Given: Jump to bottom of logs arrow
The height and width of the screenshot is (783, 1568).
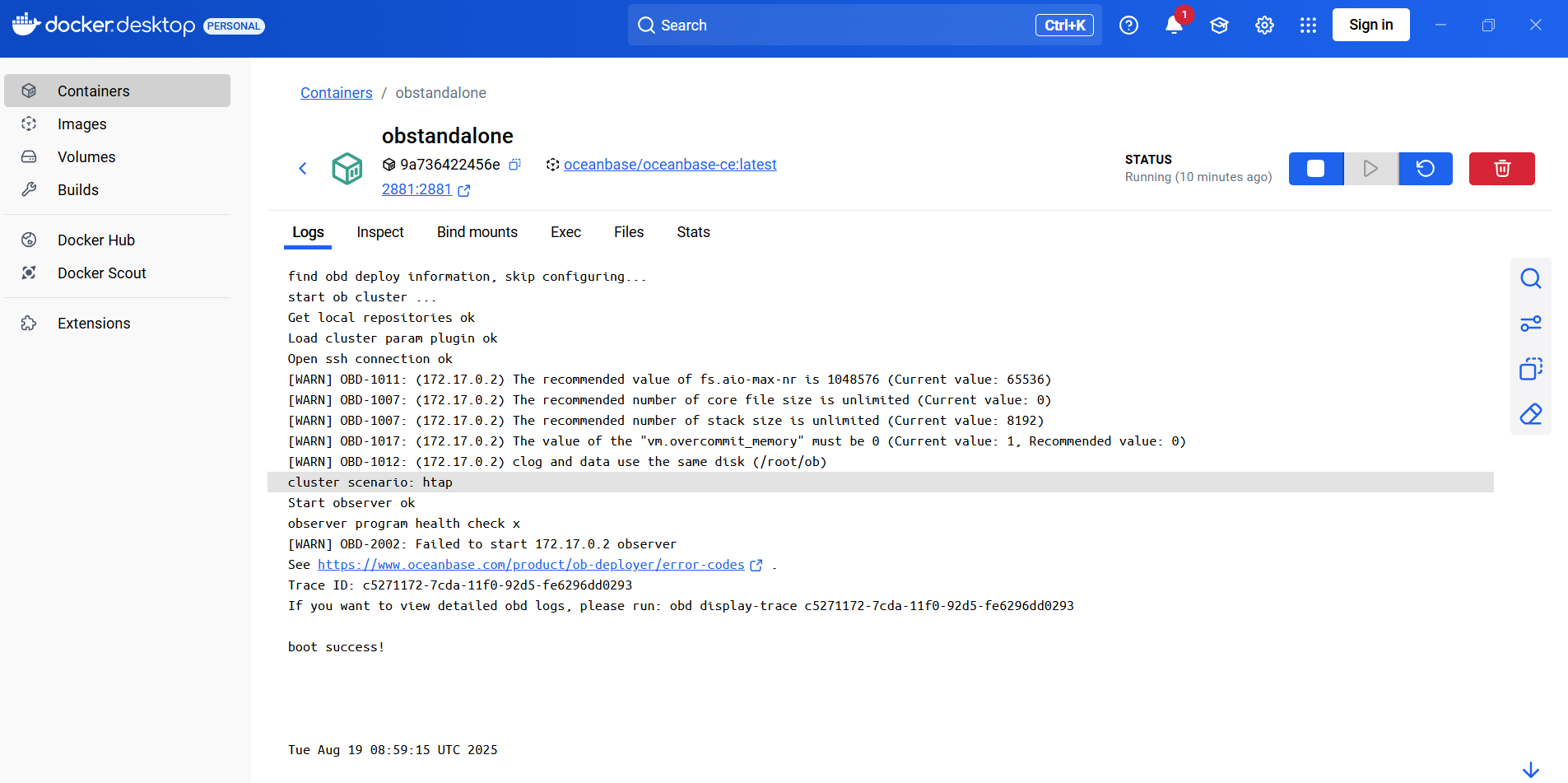Looking at the screenshot, I should coord(1531,770).
